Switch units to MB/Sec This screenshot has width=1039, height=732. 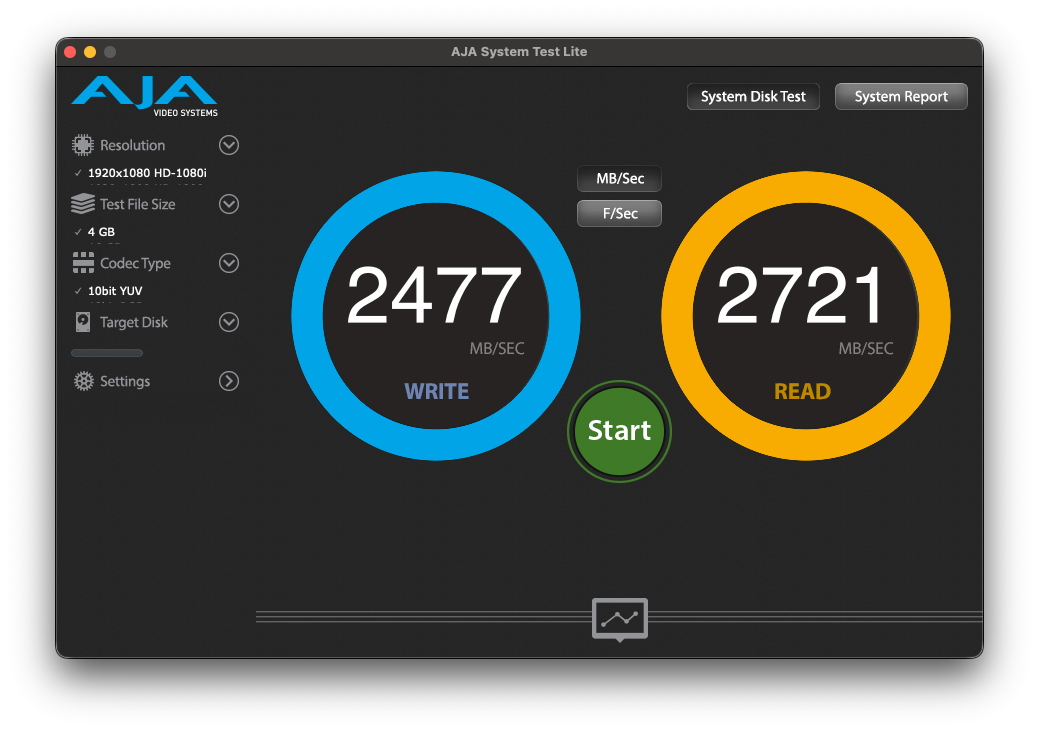(x=620, y=178)
